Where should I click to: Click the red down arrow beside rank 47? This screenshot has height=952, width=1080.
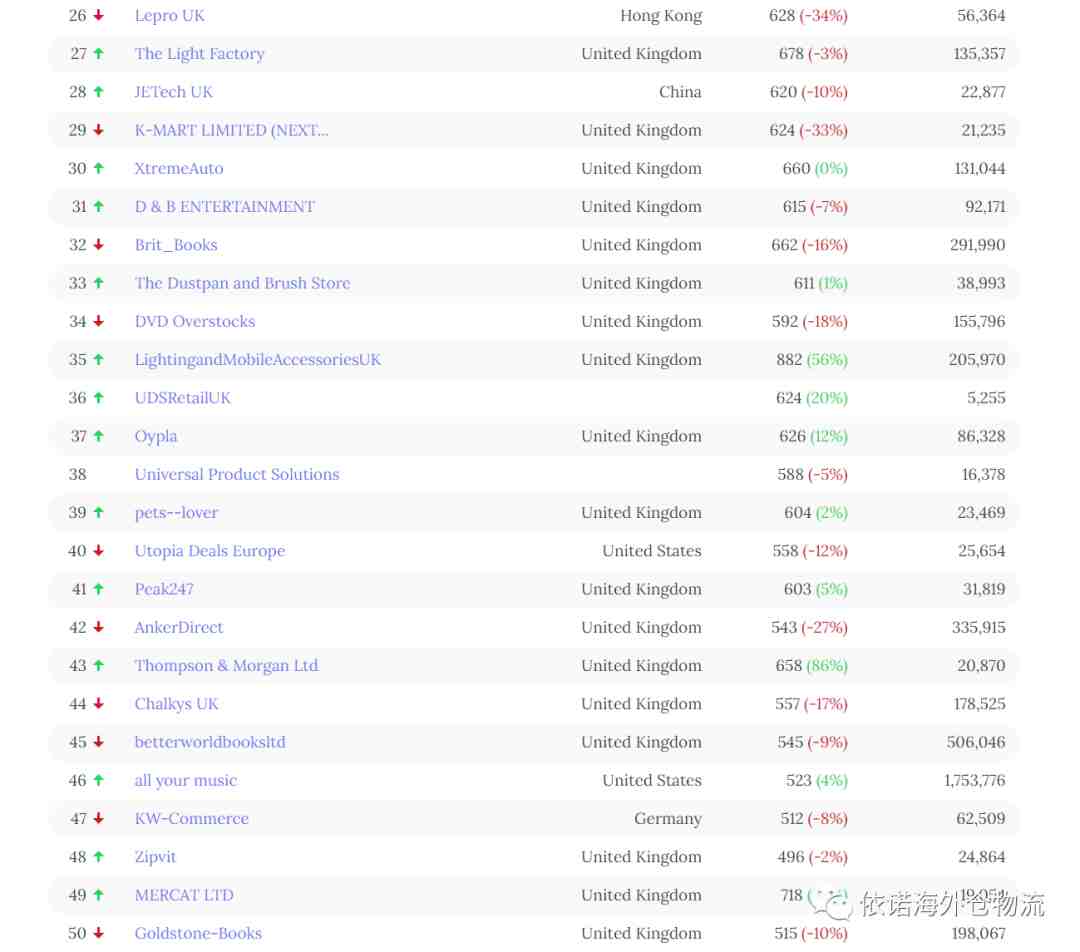tap(98, 818)
